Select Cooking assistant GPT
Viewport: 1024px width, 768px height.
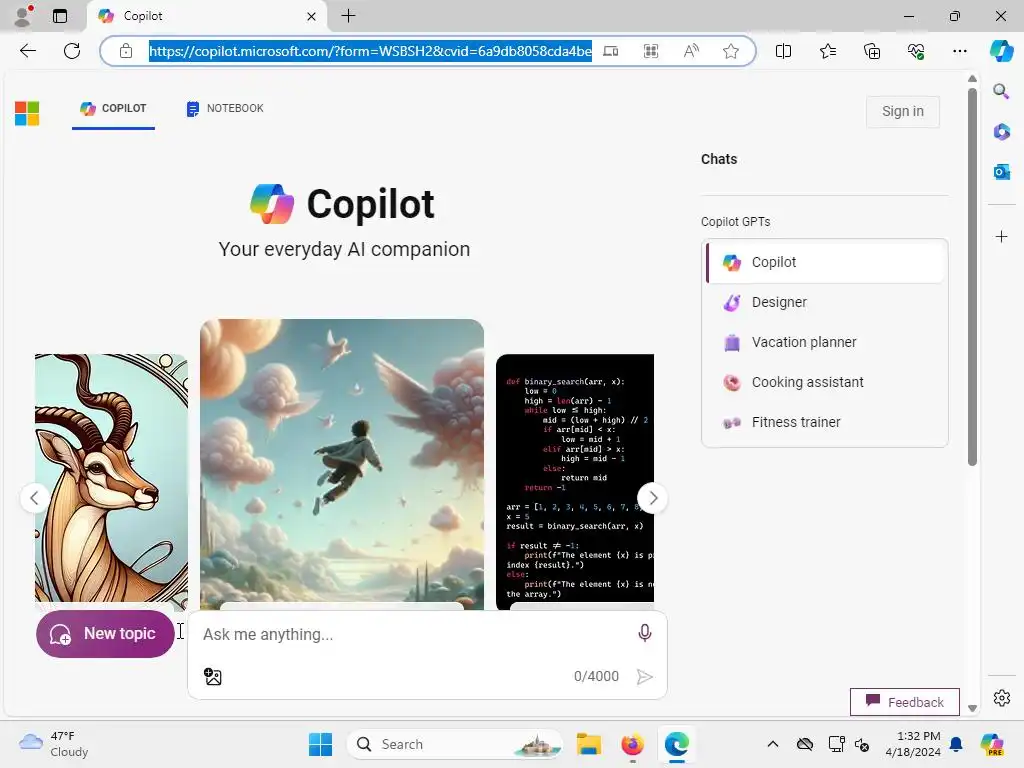[x=826, y=382]
